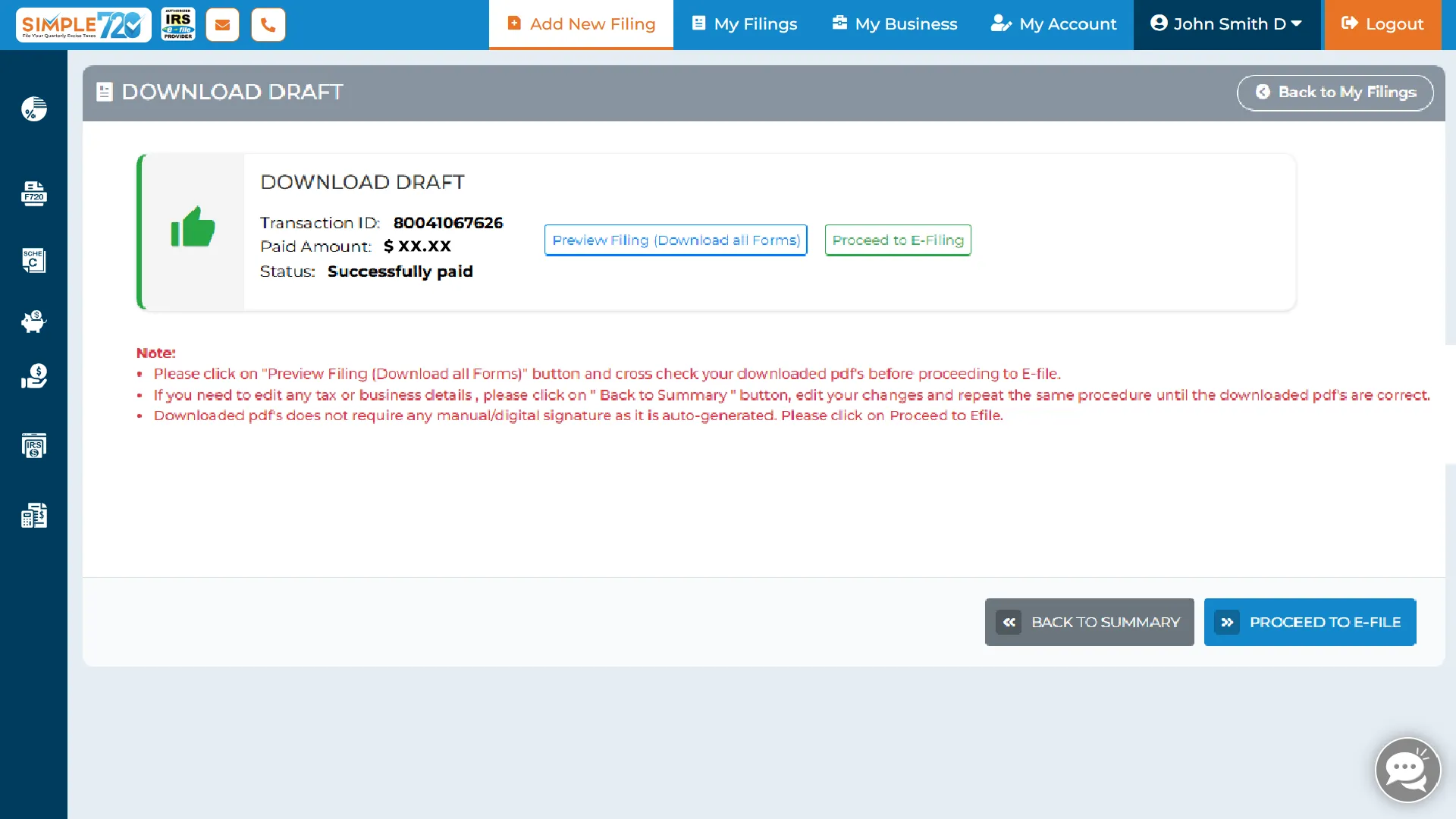Open the Schedule C sidebar icon

pyautogui.click(x=33, y=260)
